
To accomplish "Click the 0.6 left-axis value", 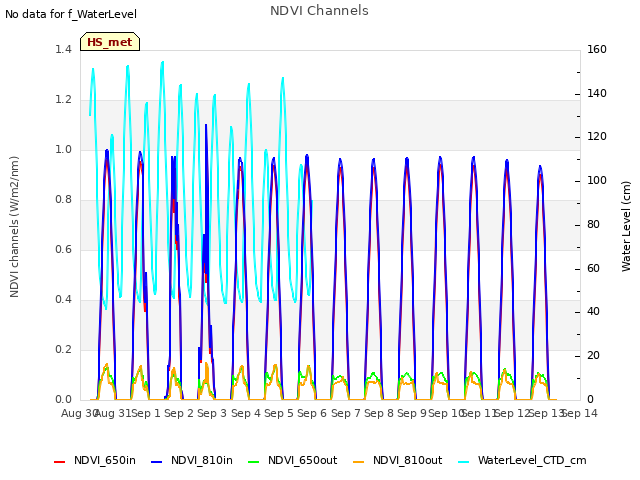I will click(63, 249).
